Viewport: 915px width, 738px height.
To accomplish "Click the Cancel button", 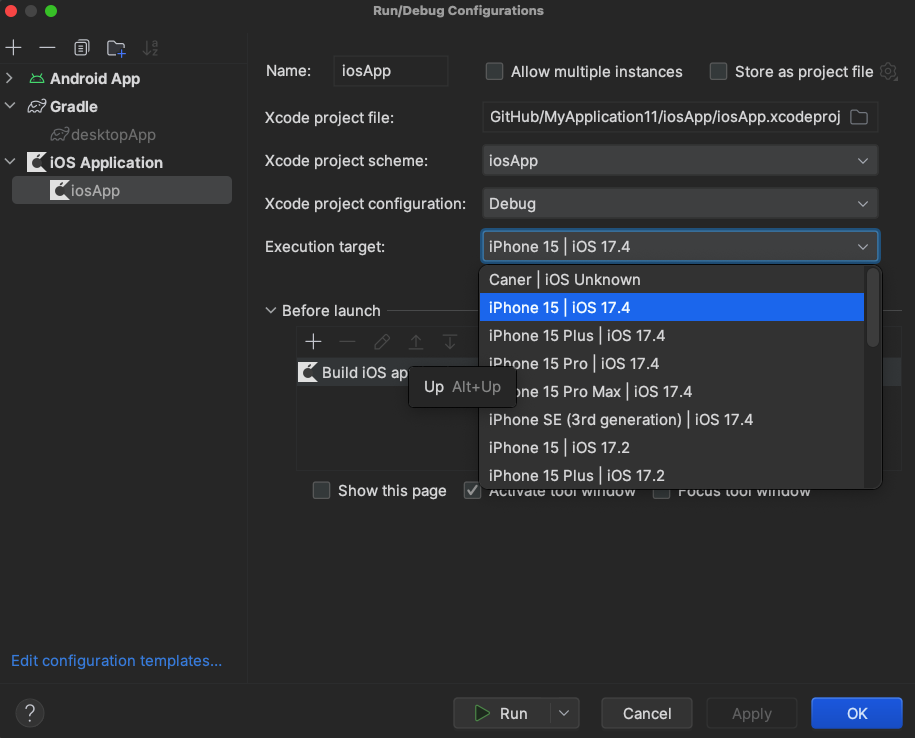I will point(647,713).
